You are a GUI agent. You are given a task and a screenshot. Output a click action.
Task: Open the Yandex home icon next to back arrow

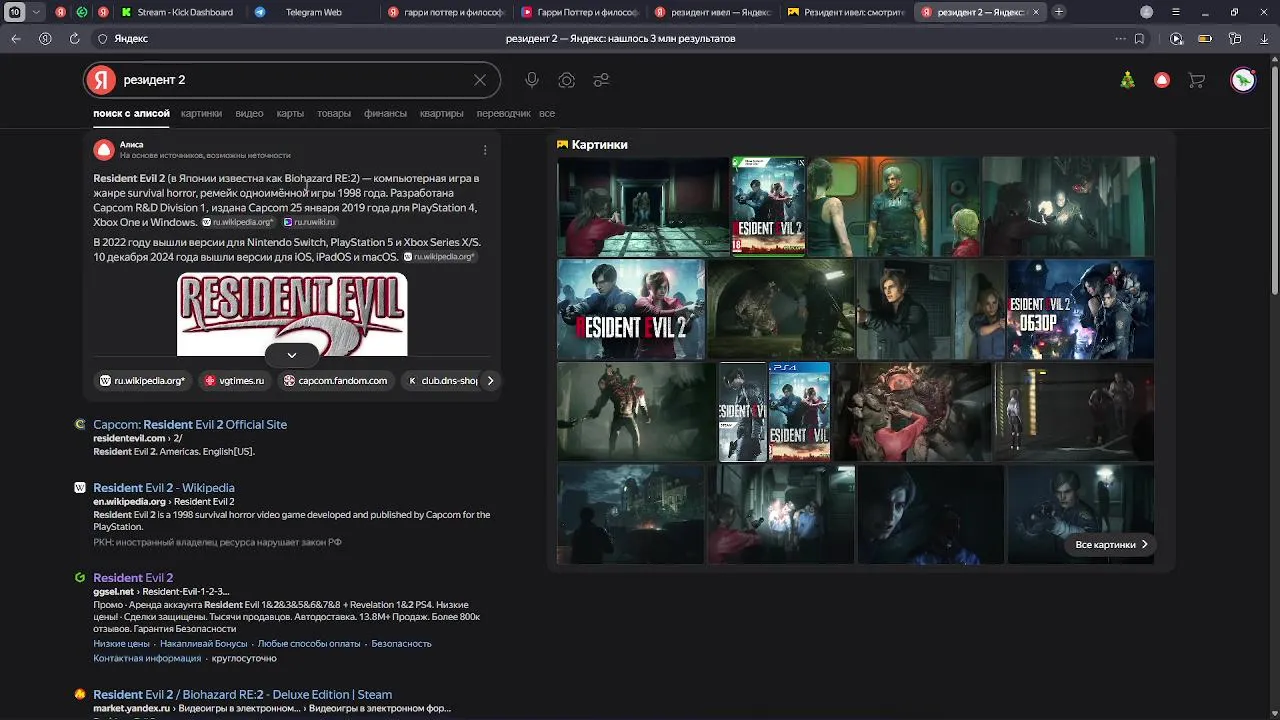[45, 38]
